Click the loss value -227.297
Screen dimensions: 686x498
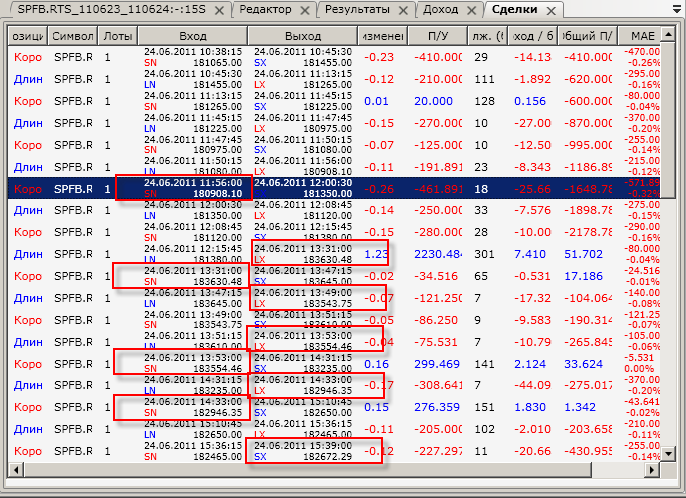pos(438,451)
